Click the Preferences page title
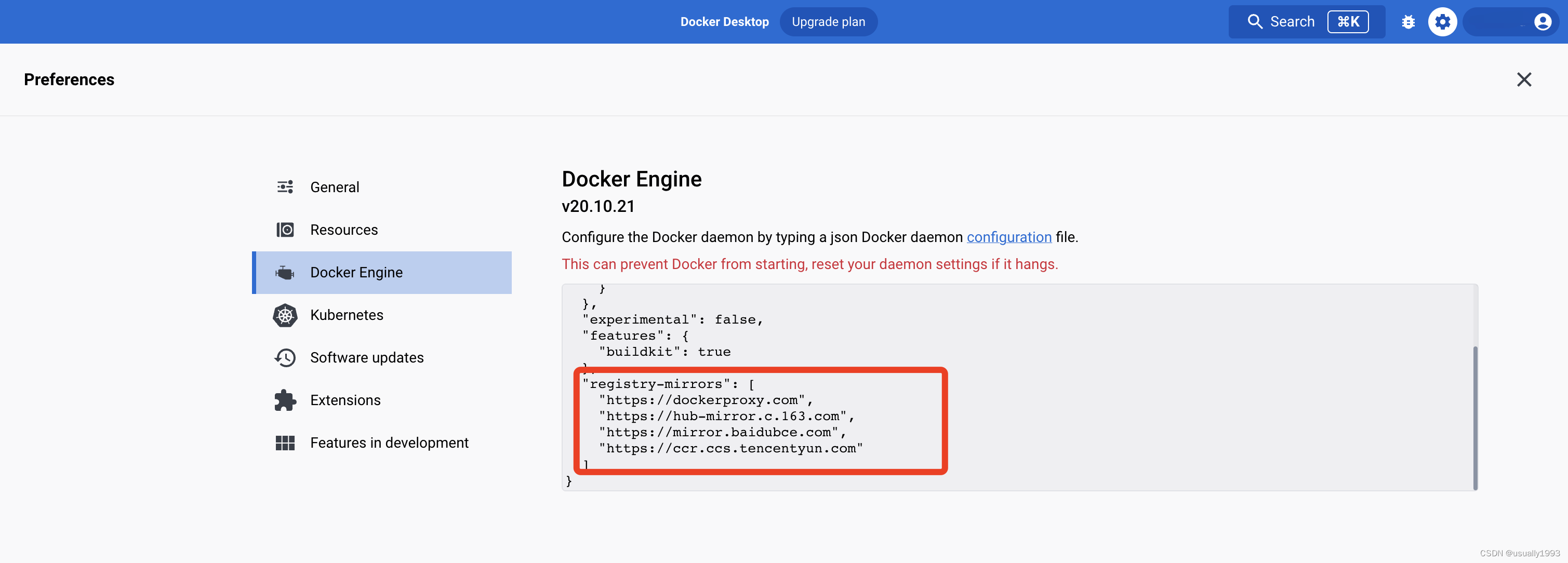The height and width of the screenshot is (563, 1568). pyautogui.click(x=69, y=80)
